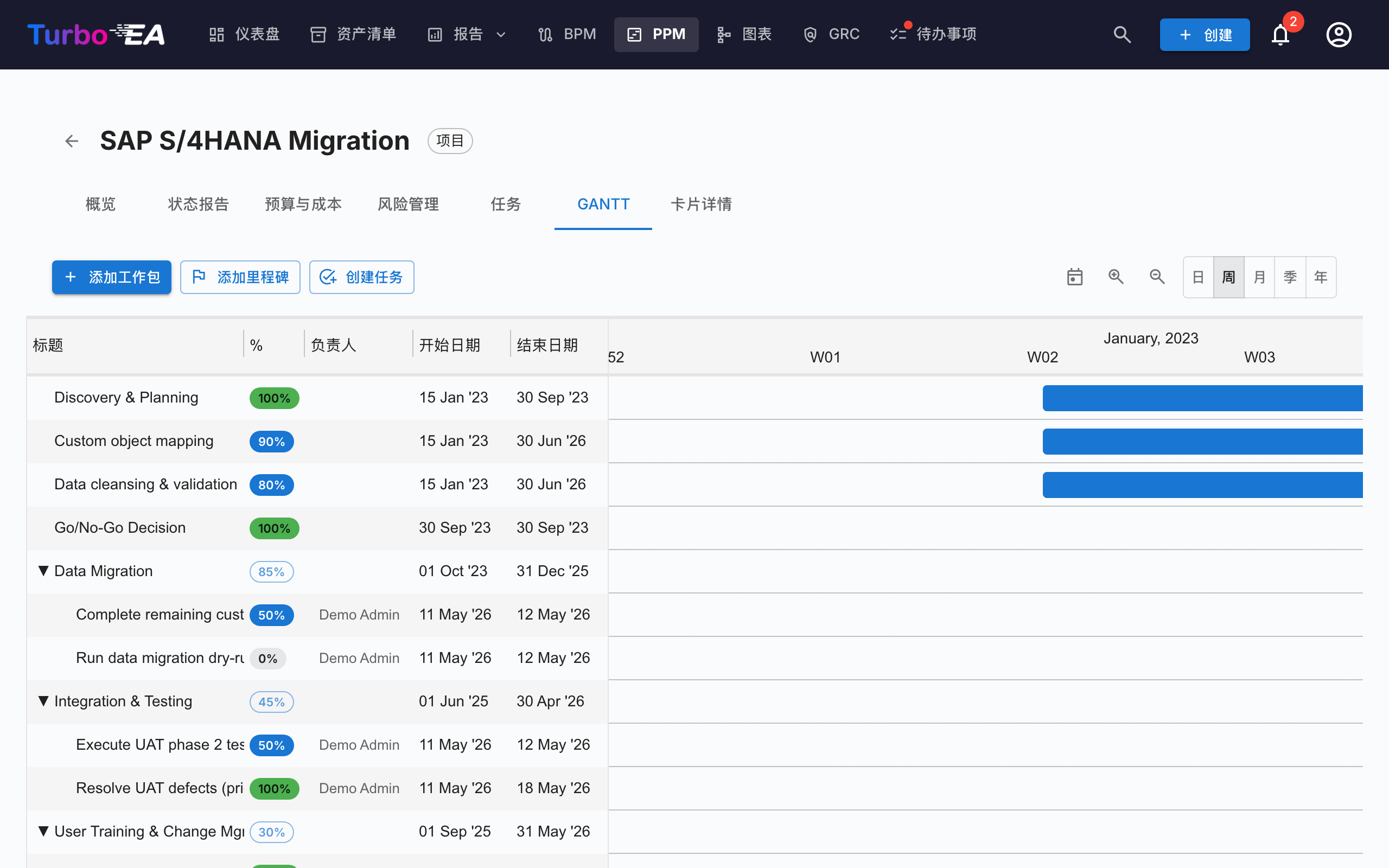Screen dimensions: 1389x868
Task: Switch to the 任务 tasks tab
Action: (506, 205)
